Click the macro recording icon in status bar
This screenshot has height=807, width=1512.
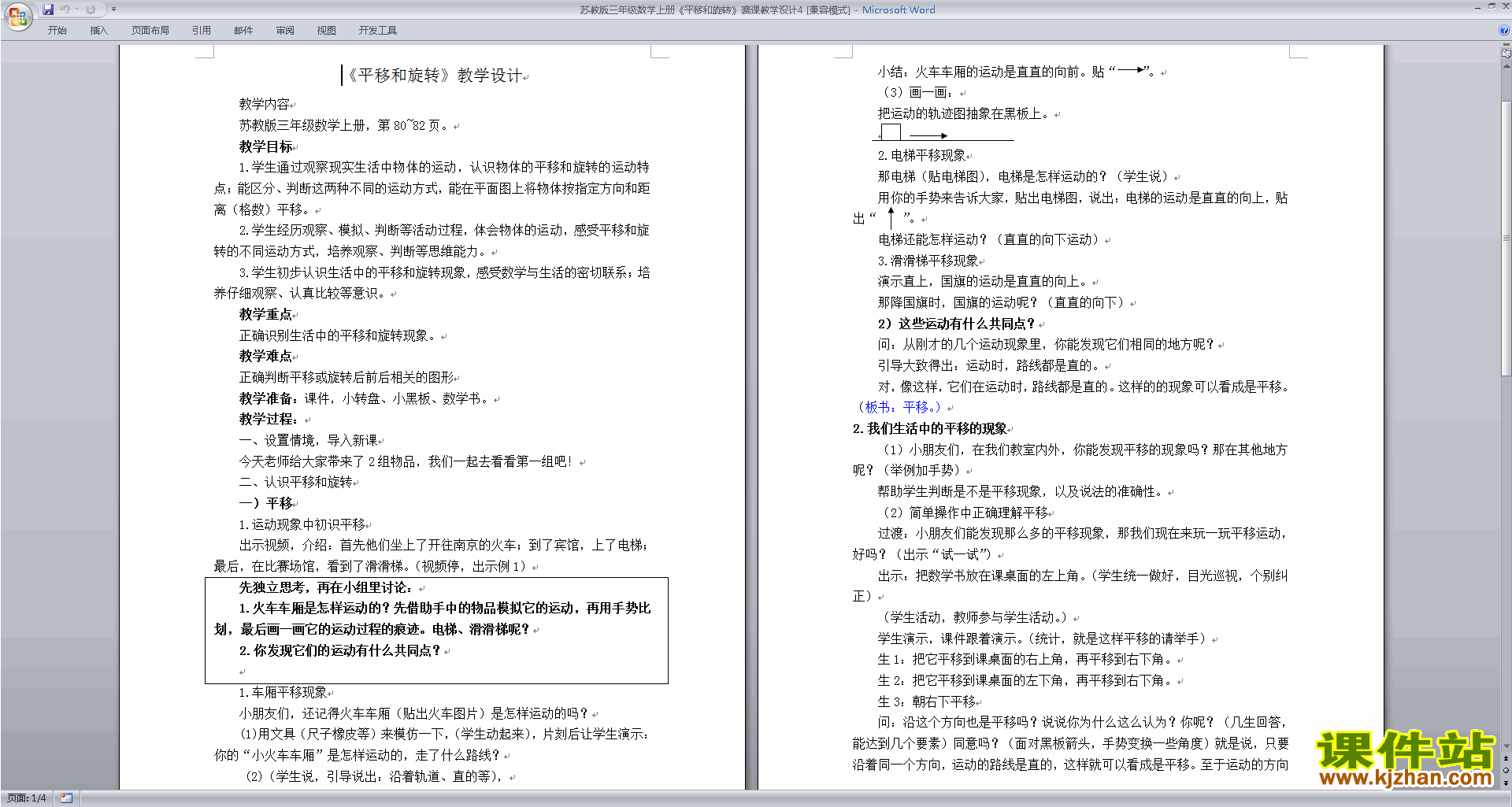(x=66, y=798)
